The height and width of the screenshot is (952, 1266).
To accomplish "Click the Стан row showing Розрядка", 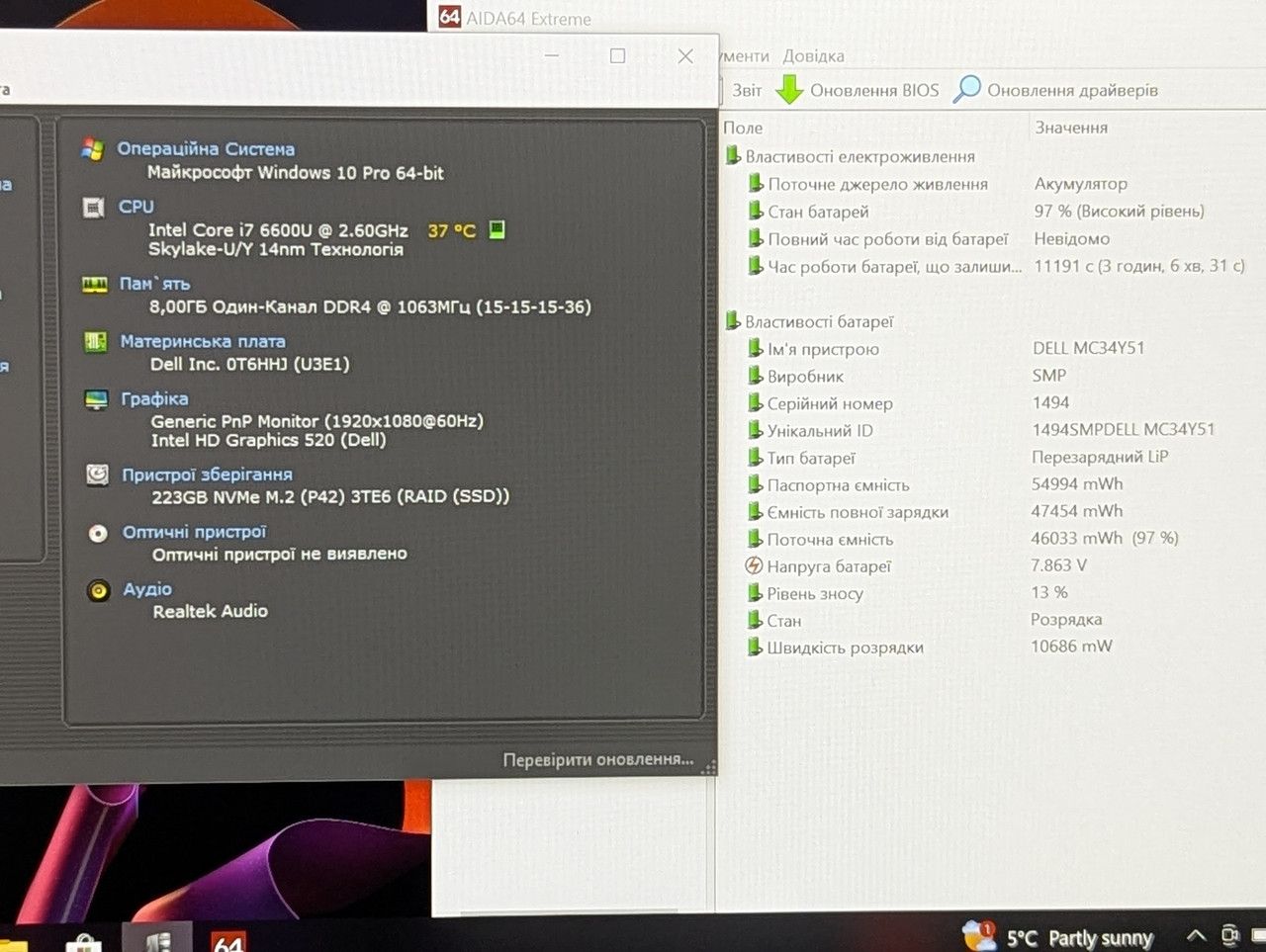I will coord(992,621).
